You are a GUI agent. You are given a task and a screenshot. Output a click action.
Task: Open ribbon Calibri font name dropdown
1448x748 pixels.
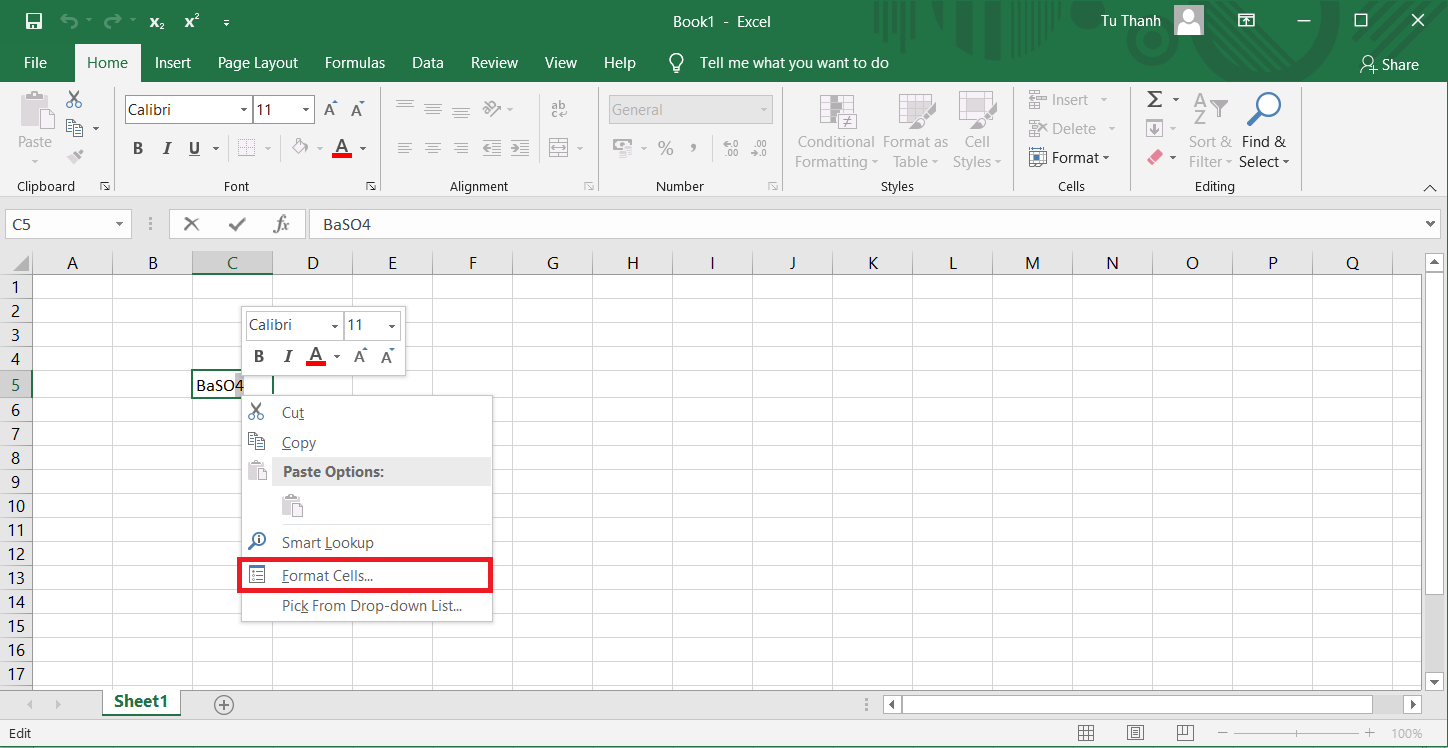(x=244, y=110)
